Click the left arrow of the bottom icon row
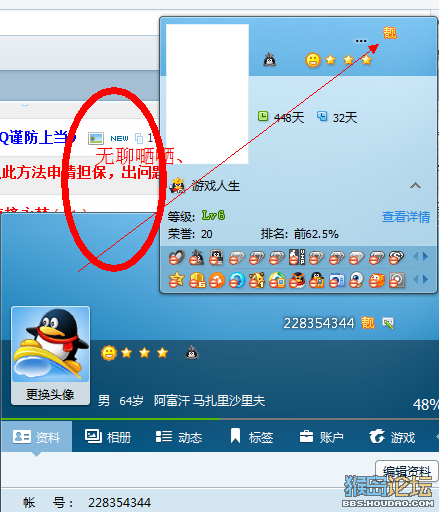This screenshot has width=439, height=512. tap(415, 279)
